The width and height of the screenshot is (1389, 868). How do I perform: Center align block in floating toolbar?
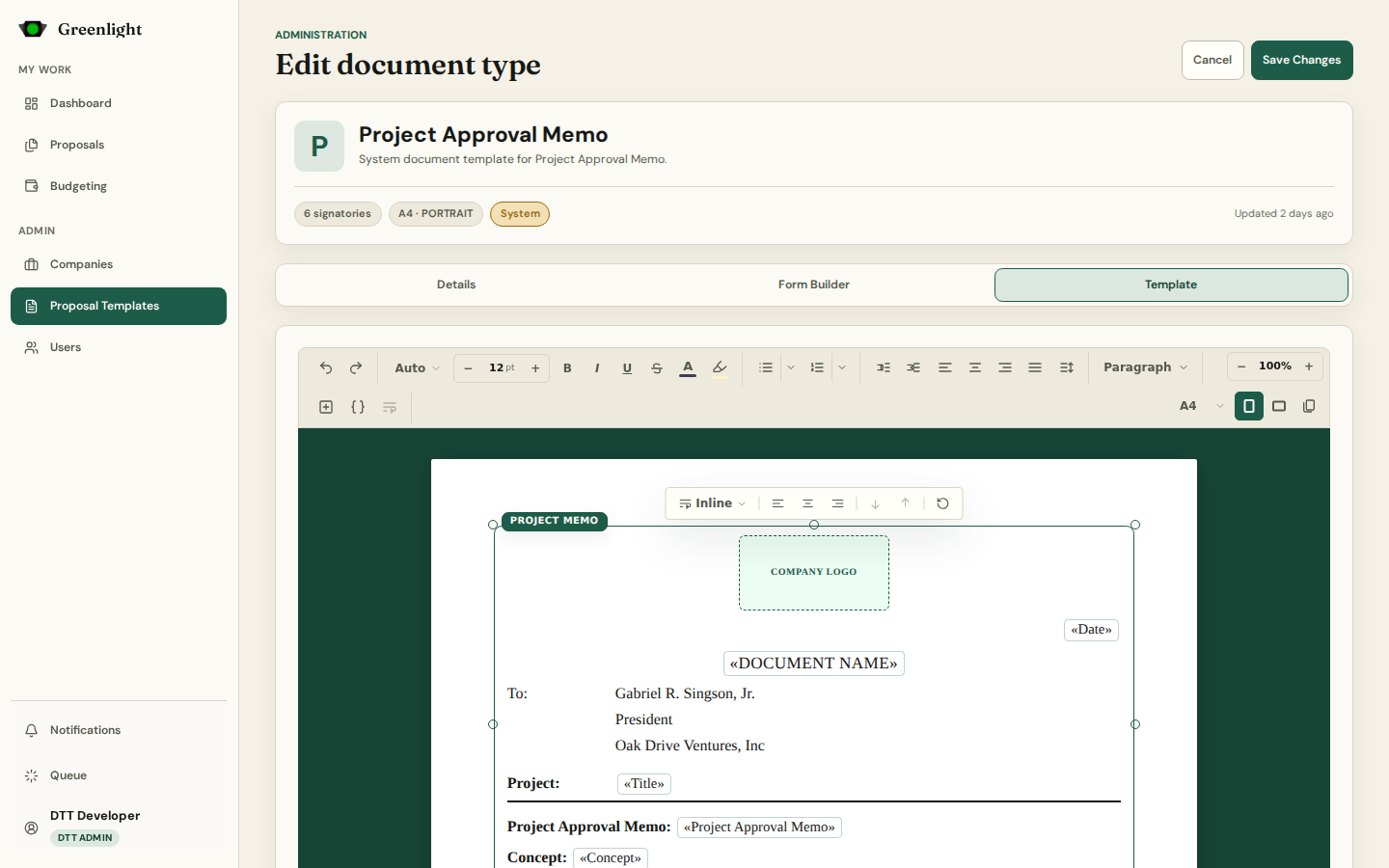point(807,503)
